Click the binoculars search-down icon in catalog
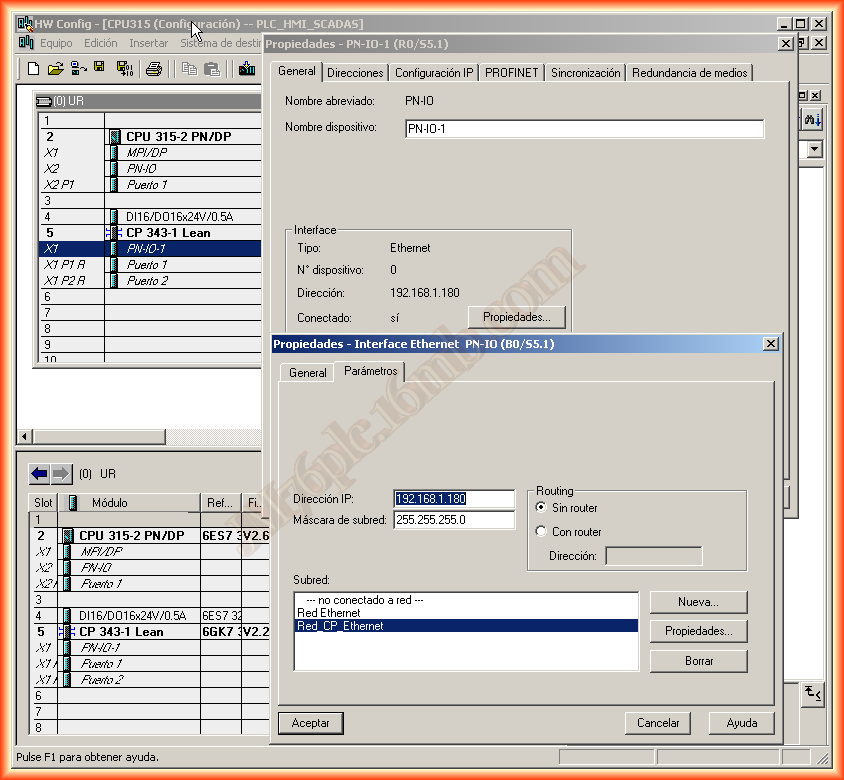Viewport: 844px width, 780px height. pos(812,119)
